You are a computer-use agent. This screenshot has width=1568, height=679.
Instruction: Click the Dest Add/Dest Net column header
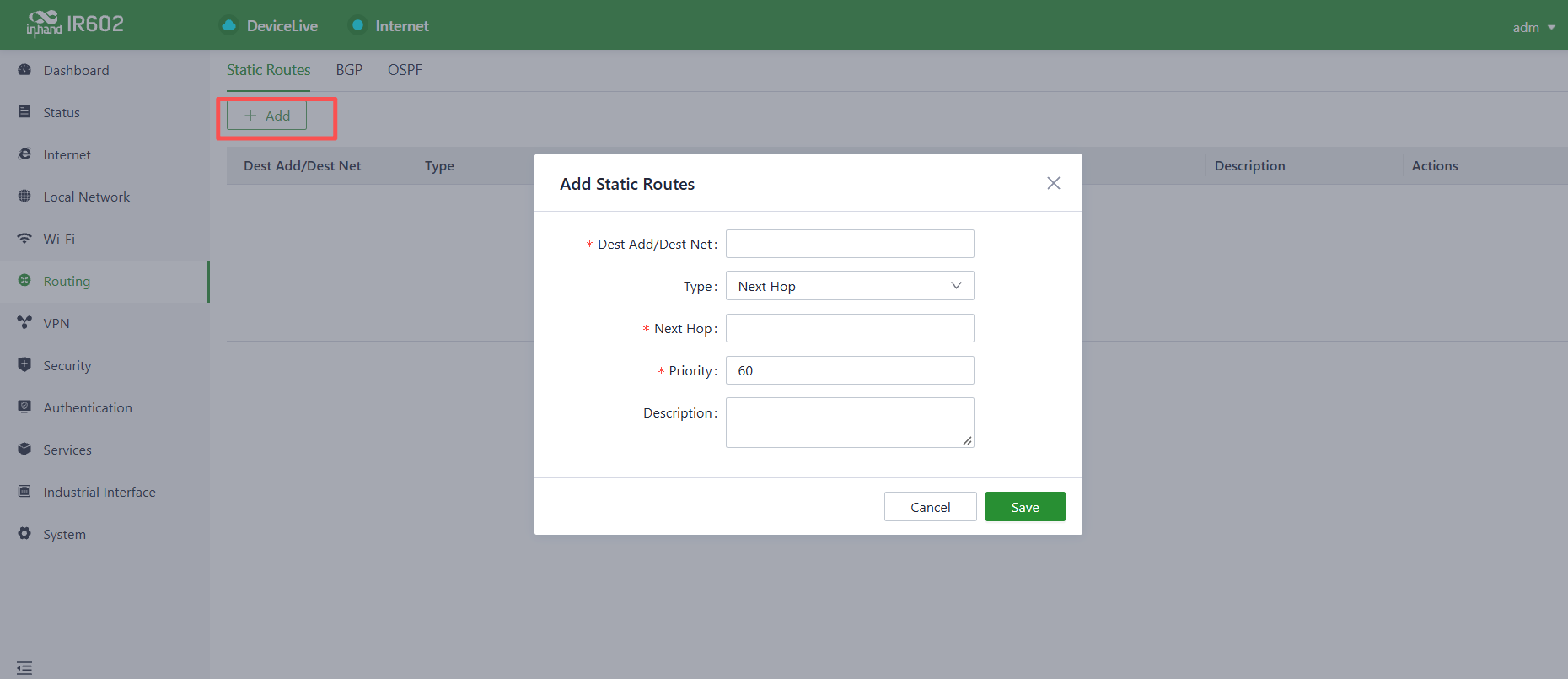pyautogui.click(x=303, y=166)
